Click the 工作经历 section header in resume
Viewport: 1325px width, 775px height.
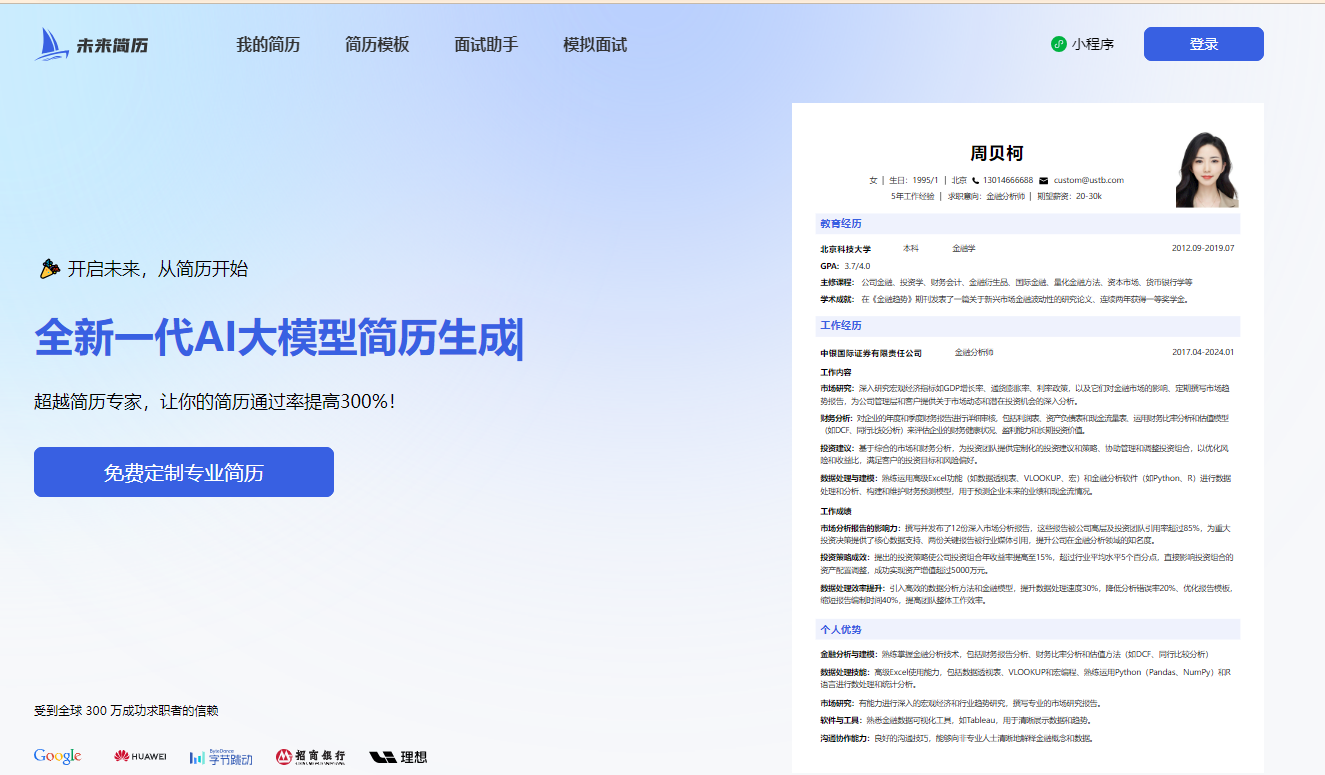(x=841, y=326)
